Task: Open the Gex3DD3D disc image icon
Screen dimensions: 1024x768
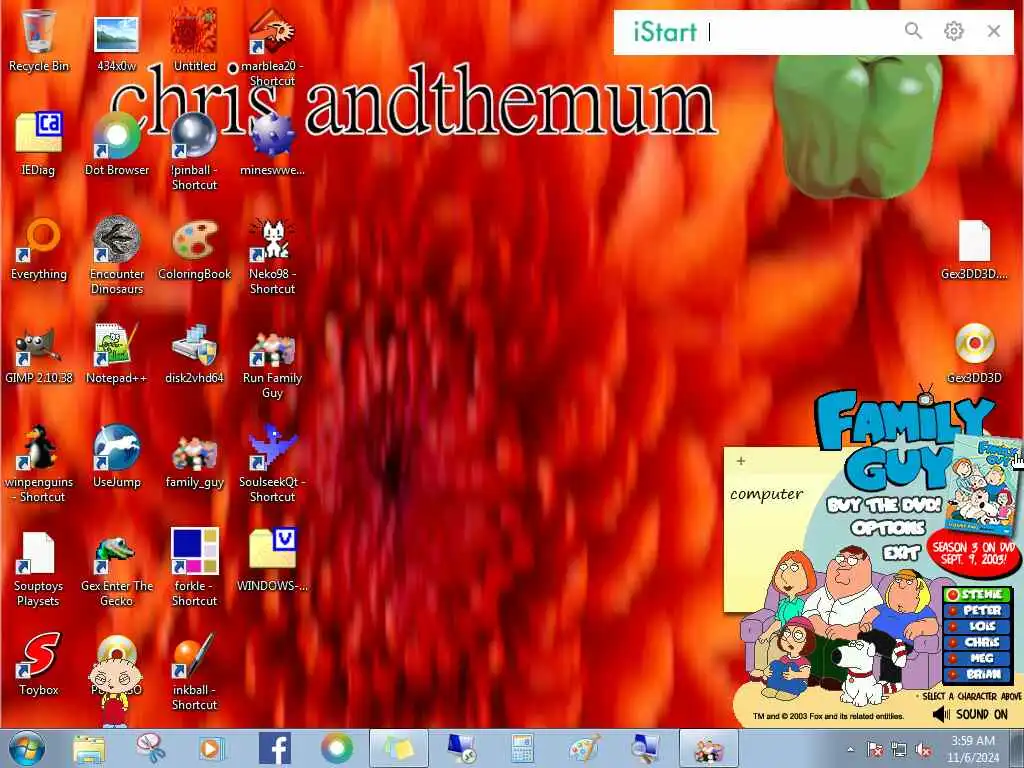Action: coord(974,353)
